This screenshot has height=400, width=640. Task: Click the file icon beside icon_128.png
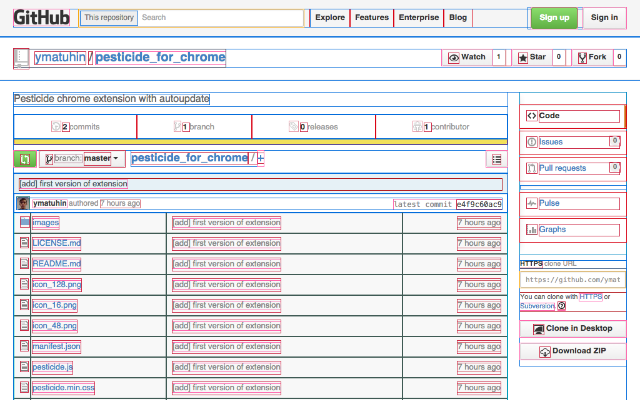[24, 284]
